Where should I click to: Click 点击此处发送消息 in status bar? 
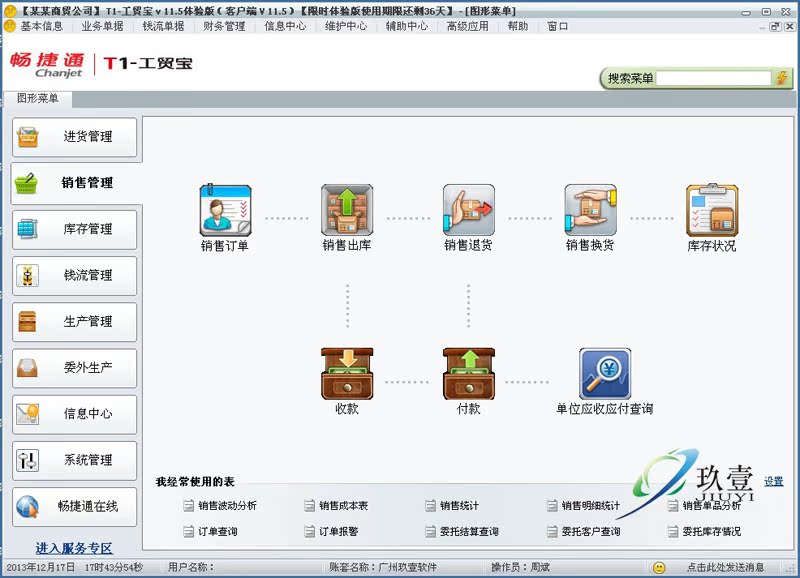tap(725, 567)
